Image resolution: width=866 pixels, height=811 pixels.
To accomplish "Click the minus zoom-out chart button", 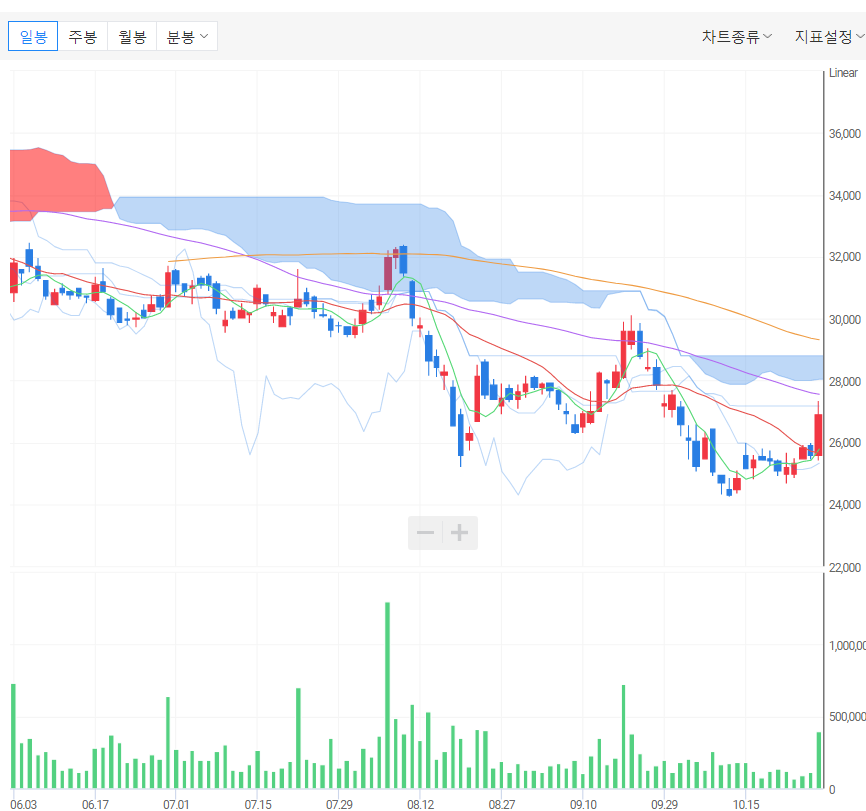I will click(x=425, y=533).
